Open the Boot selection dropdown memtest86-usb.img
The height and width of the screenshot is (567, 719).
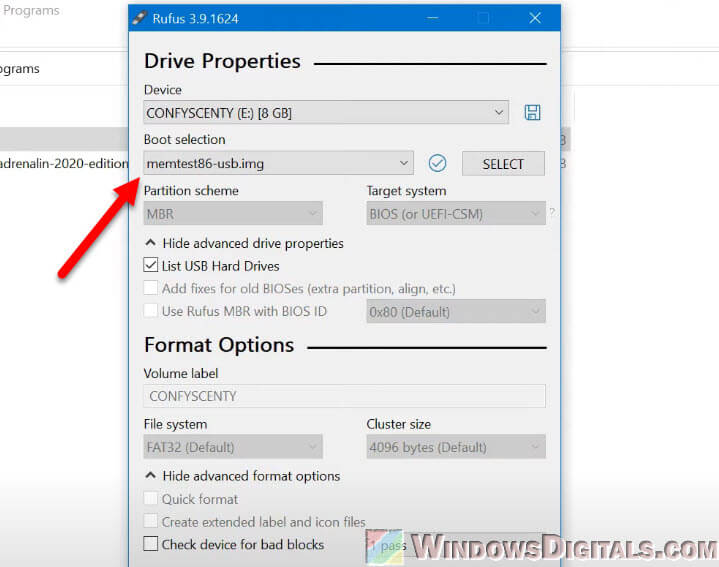(x=278, y=163)
